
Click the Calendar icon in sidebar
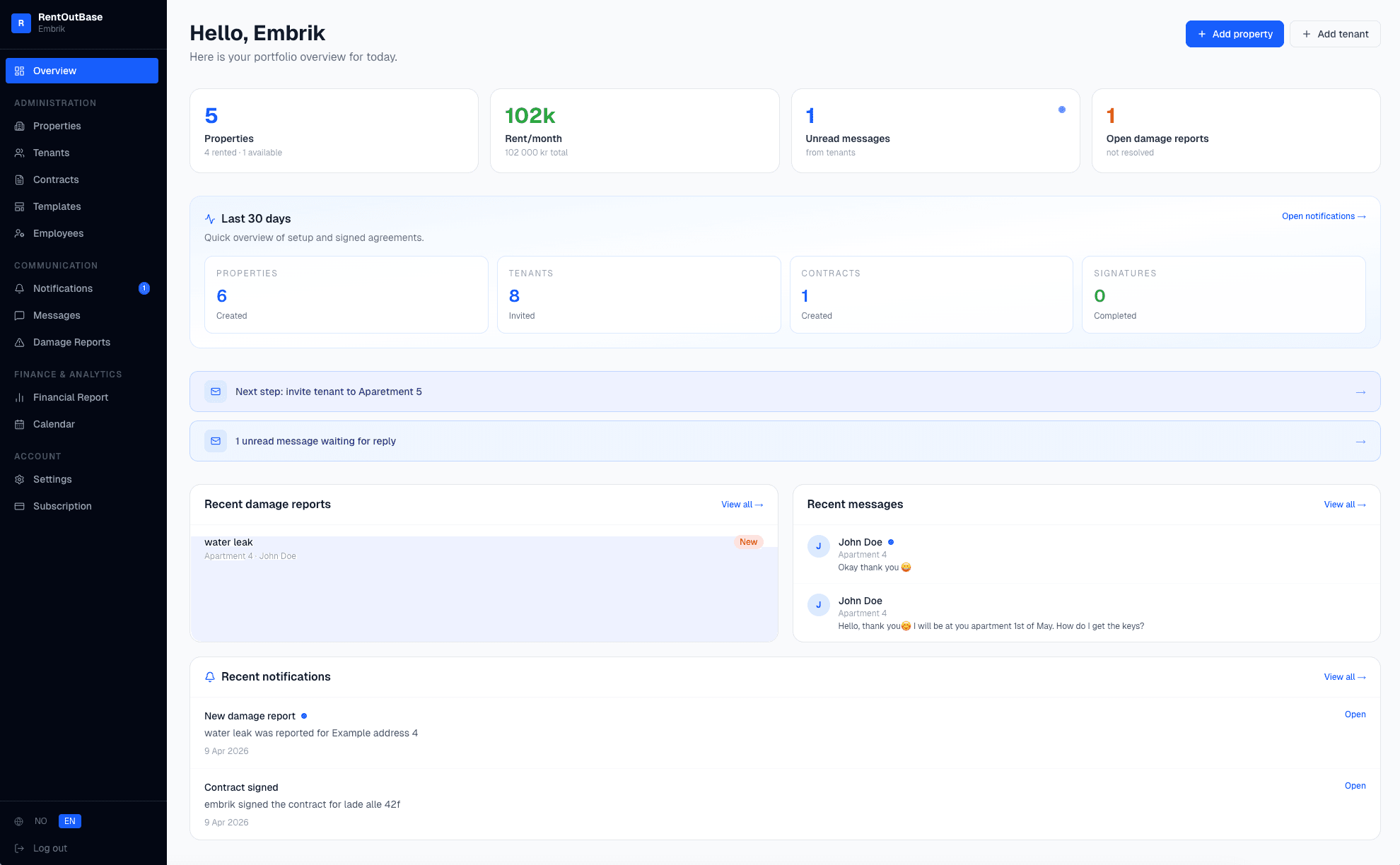pos(20,424)
